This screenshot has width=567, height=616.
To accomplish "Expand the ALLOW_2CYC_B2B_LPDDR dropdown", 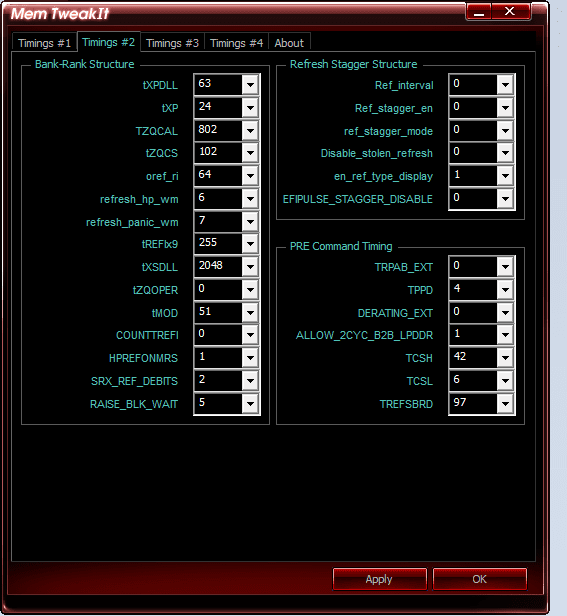I will [505, 335].
